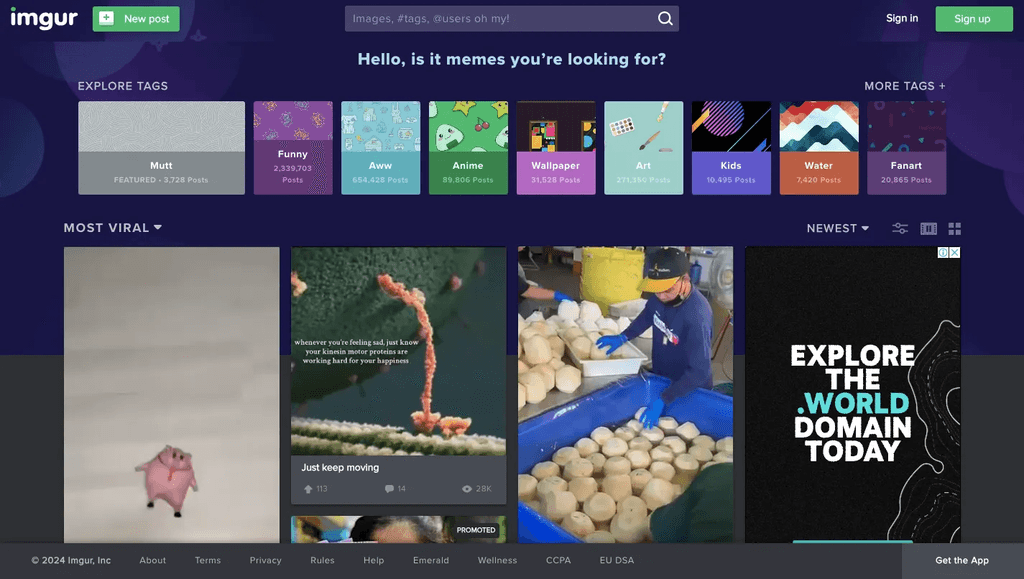
Task: Open search with the magnifying glass icon
Action: [665, 18]
